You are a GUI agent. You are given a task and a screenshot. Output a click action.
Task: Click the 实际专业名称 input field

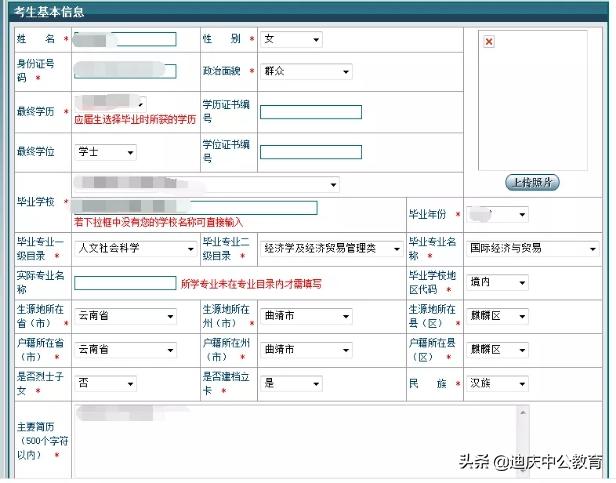tap(125, 283)
